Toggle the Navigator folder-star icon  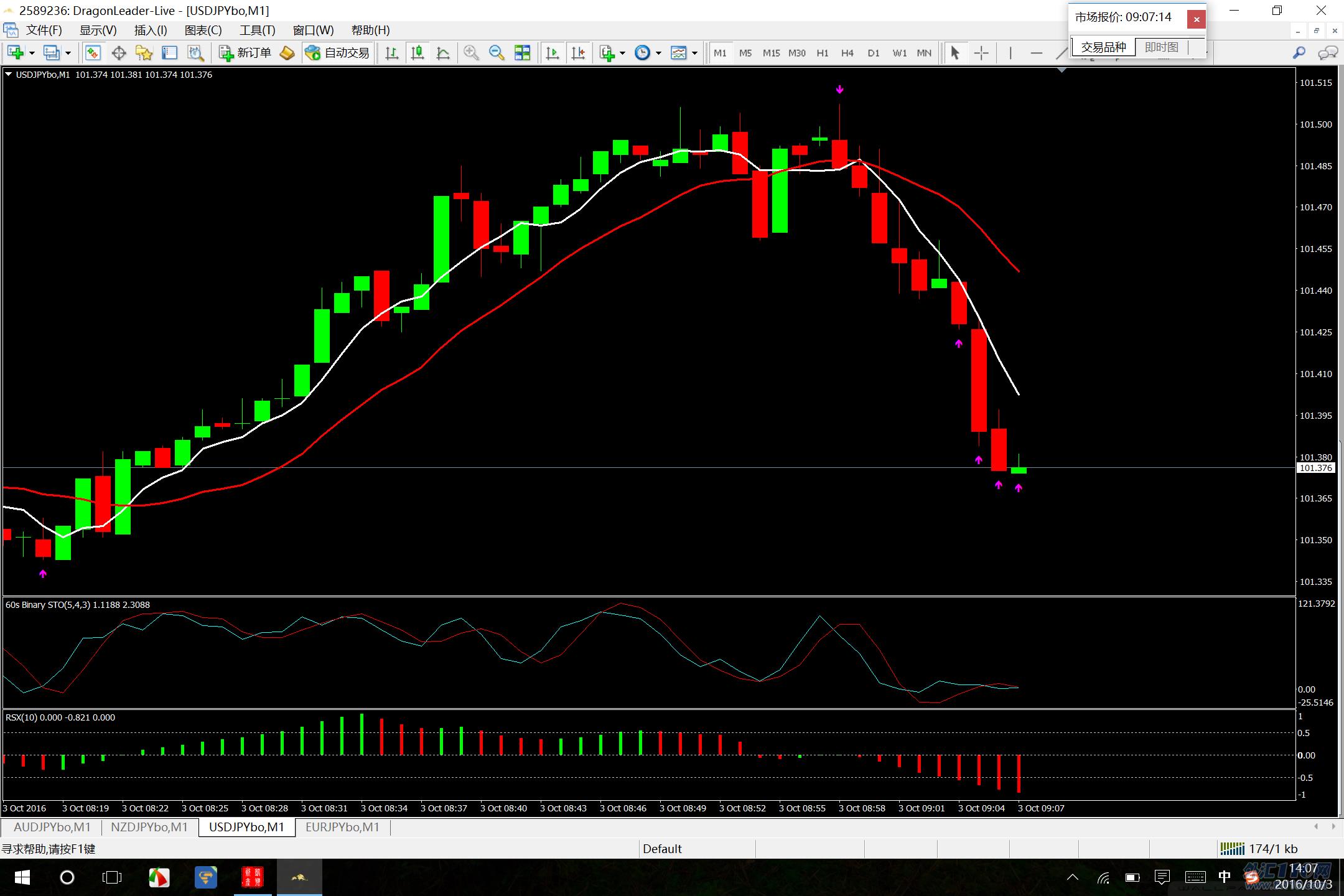(144, 53)
